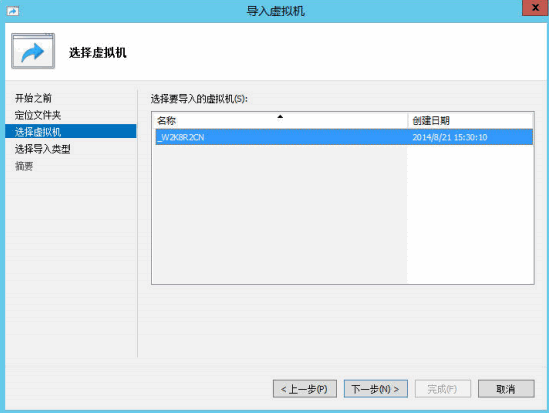Click the 选择虚拟机 page heading
Screen dimensions: 549x413
(x=98, y=53)
